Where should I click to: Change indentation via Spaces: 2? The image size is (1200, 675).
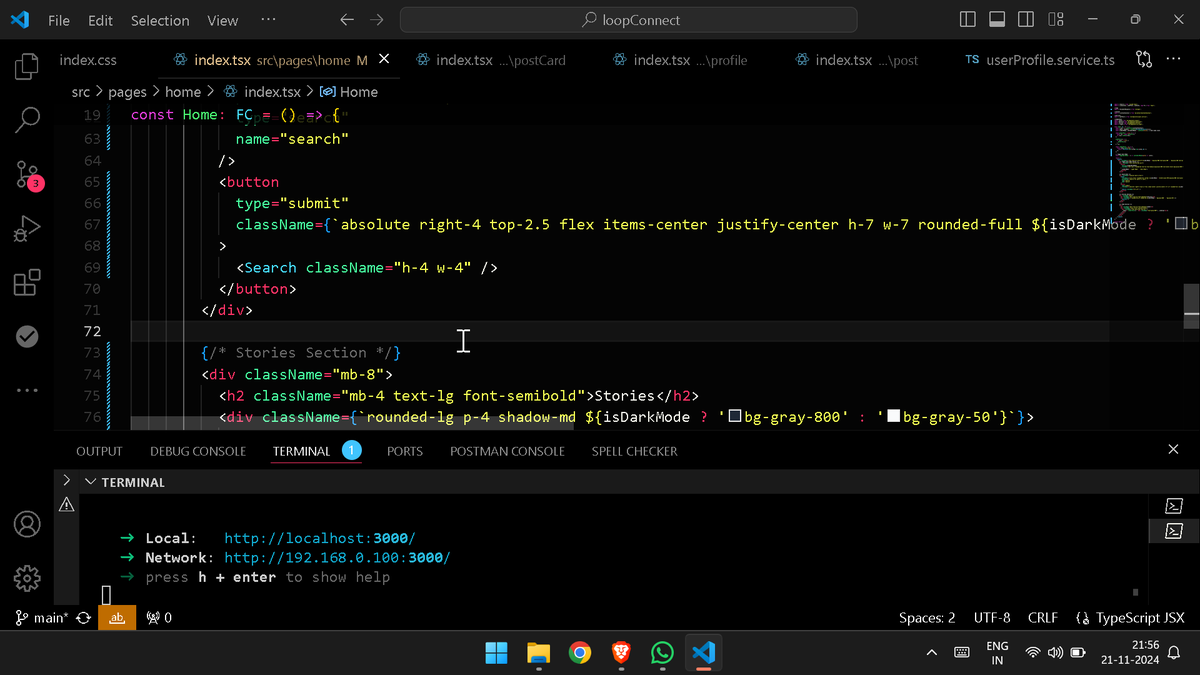coord(927,618)
